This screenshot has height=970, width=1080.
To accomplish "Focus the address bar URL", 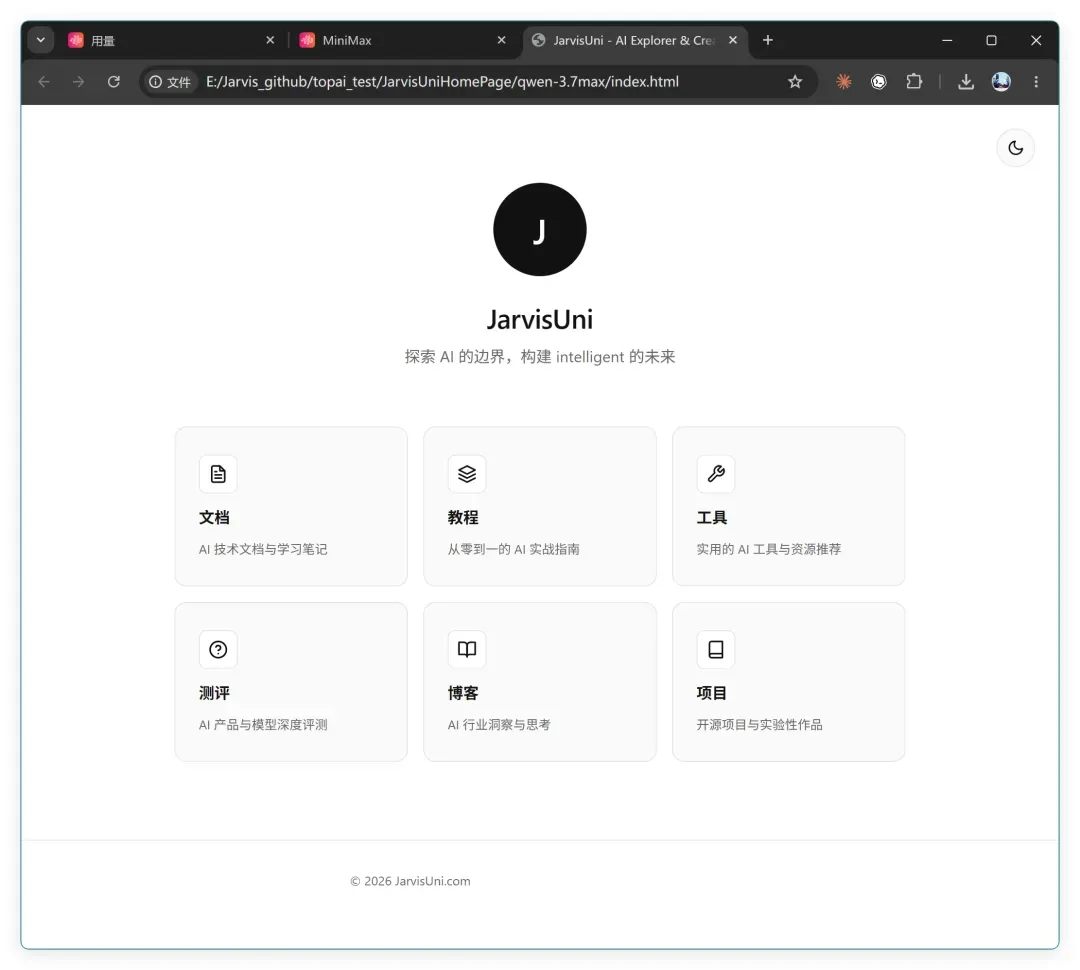I will 442,81.
